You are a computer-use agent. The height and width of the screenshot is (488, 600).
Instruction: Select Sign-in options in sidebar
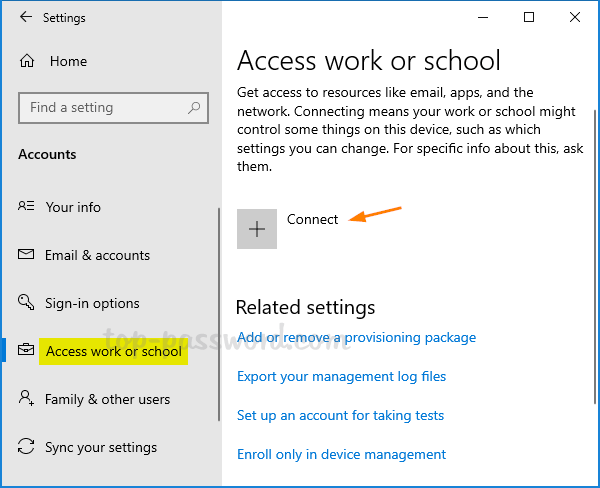(92, 303)
